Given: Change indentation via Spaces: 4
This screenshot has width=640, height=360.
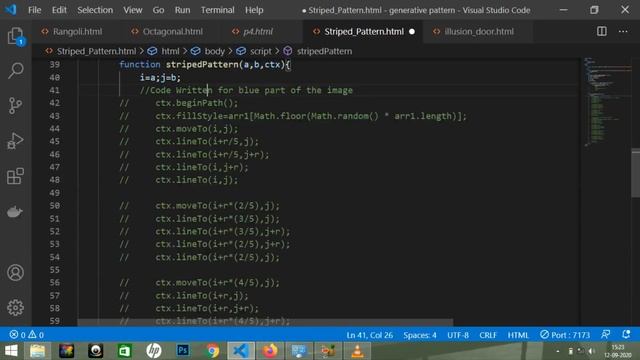Looking at the screenshot, I should point(420,335).
